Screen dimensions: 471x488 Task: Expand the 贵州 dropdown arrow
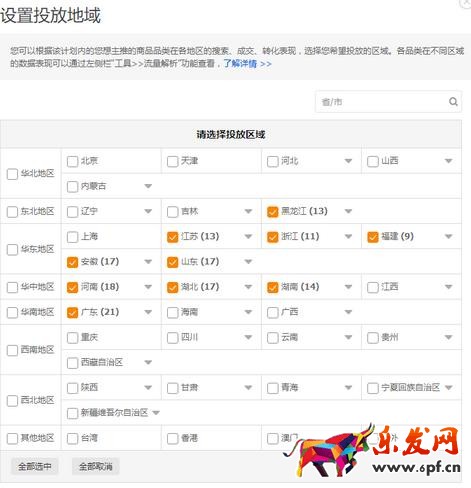[449, 337]
